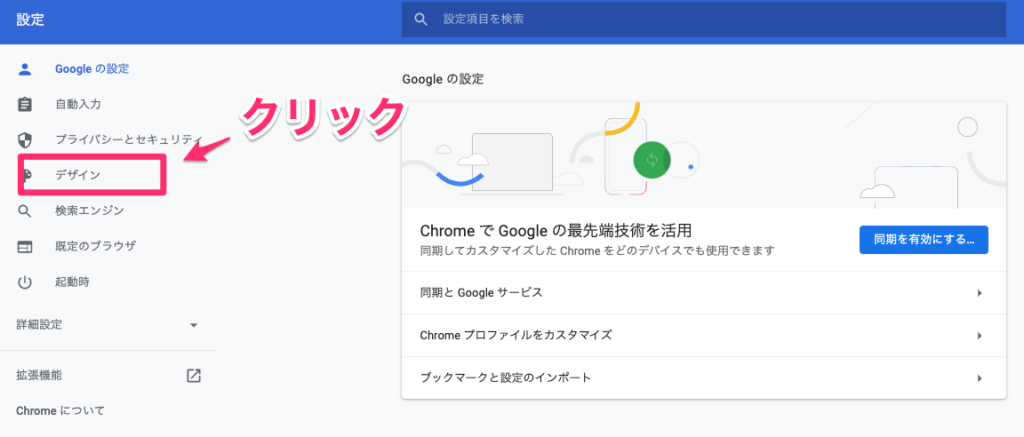Click the magnifier icon beside 検索エンジン
This screenshot has height=437, width=1024.
[25, 211]
